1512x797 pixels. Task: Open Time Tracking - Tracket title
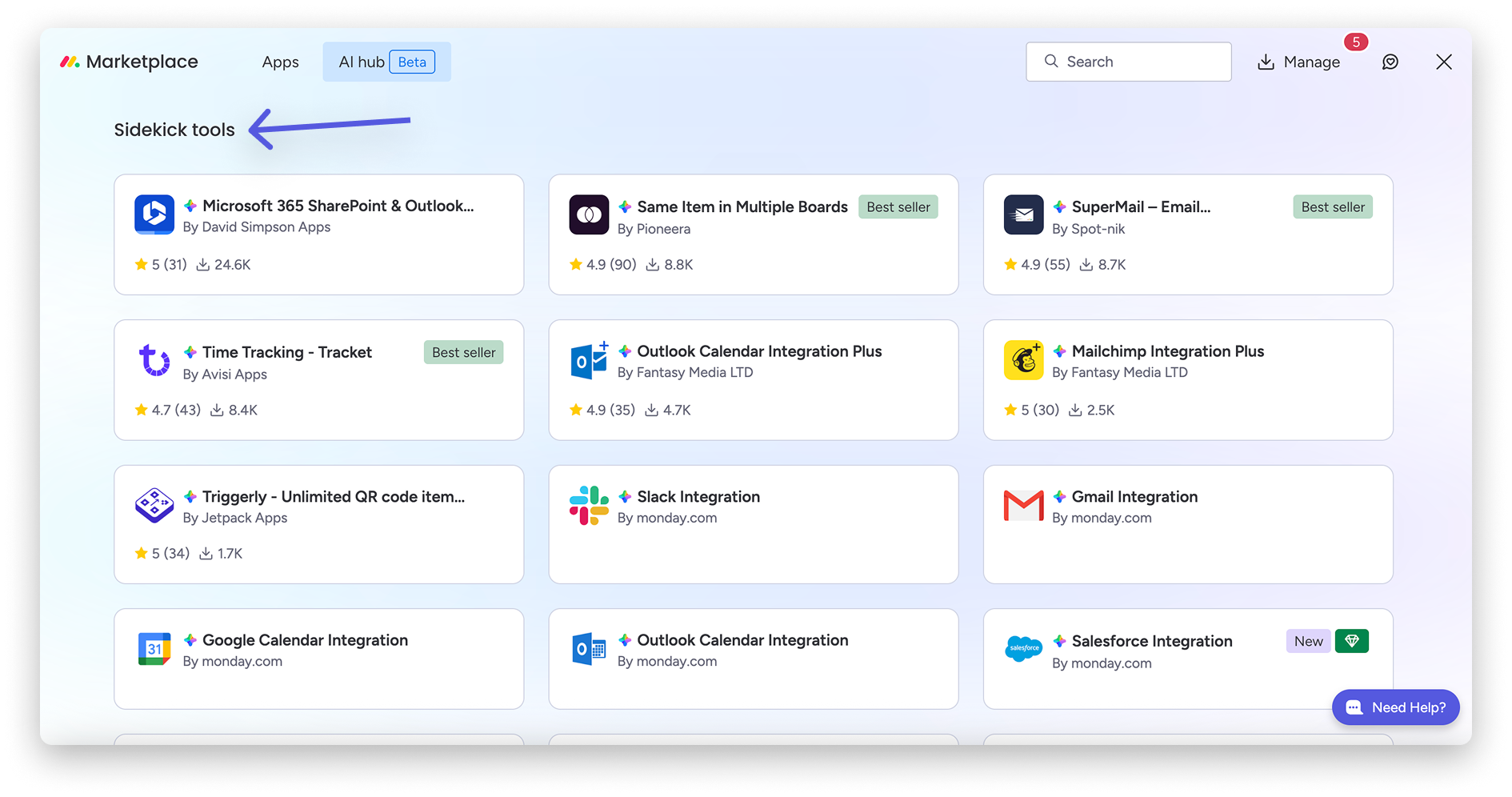click(x=287, y=352)
